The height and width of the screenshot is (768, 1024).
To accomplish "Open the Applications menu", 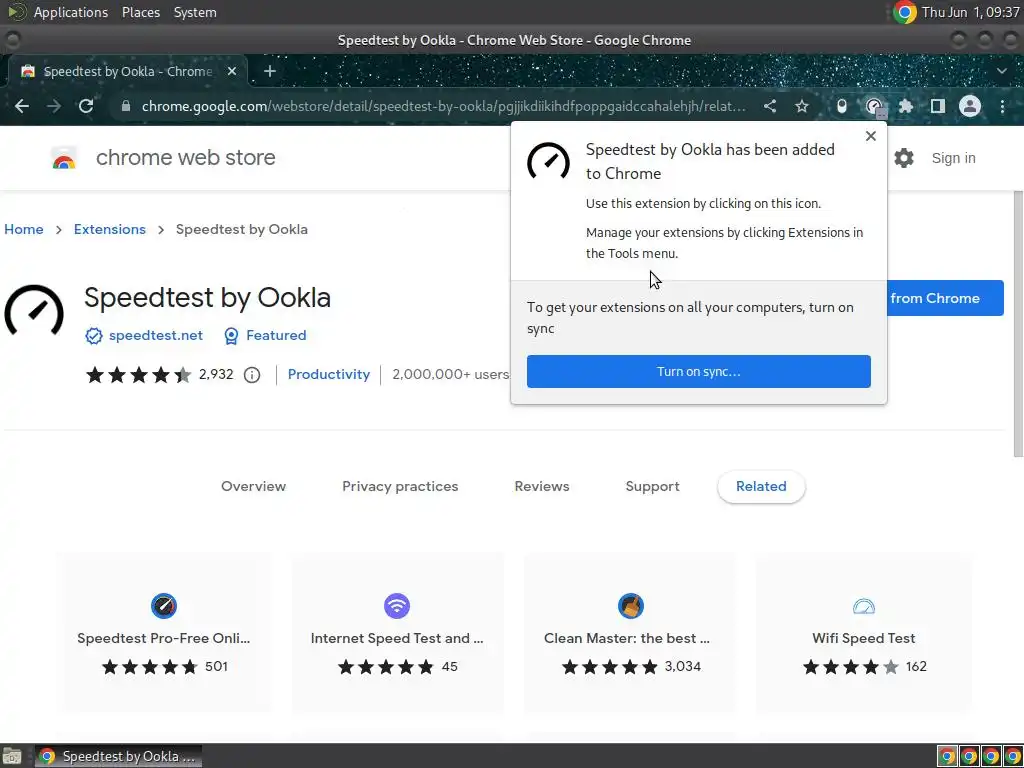I will [71, 12].
